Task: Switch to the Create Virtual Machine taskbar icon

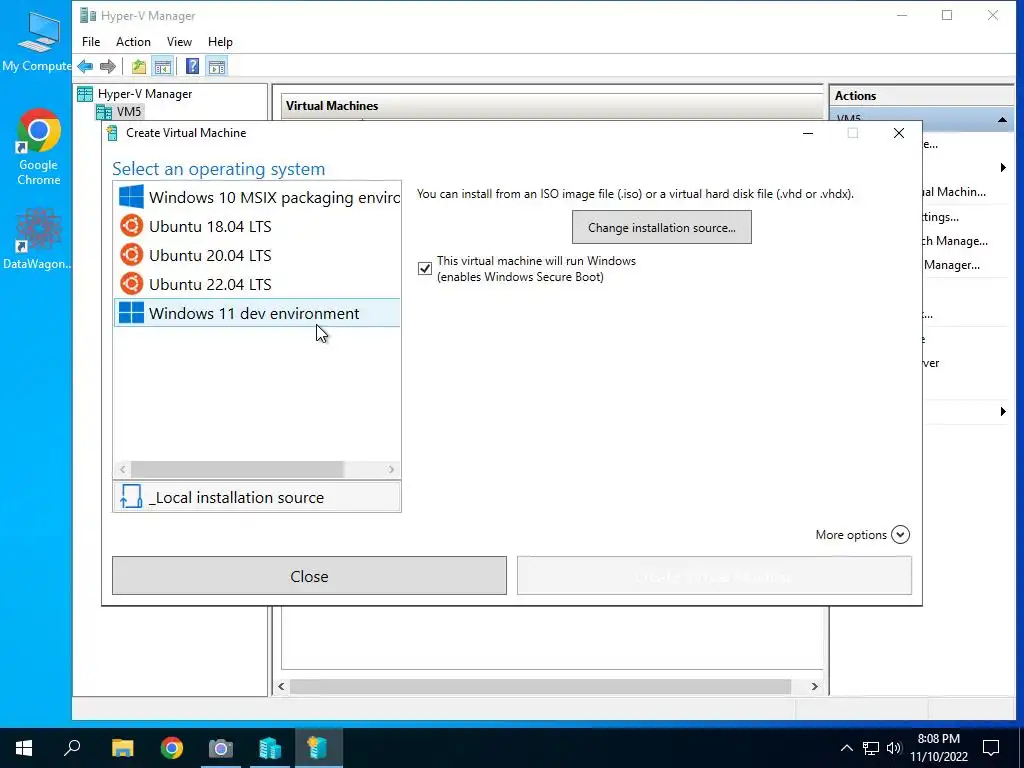Action: [x=318, y=748]
